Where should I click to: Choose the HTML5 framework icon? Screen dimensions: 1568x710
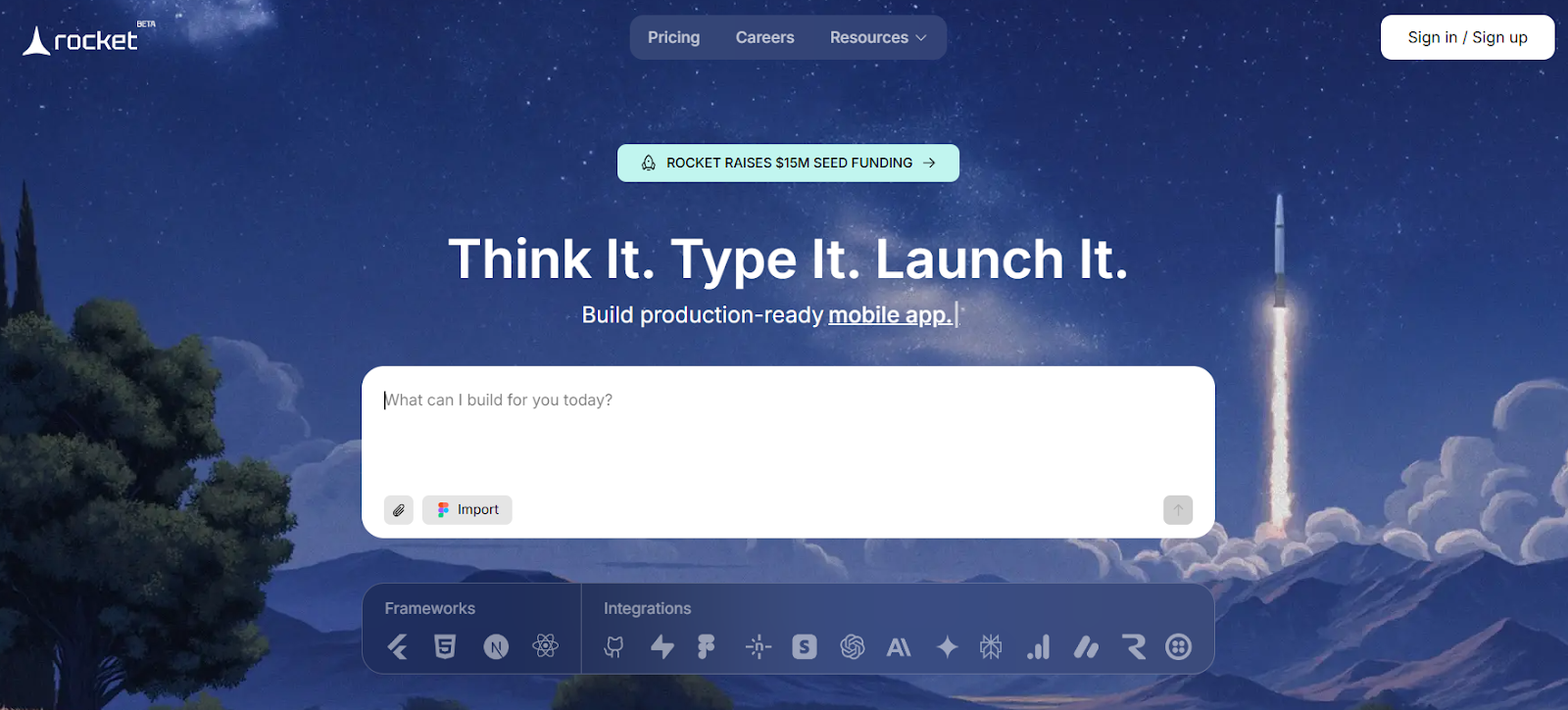pos(445,646)
